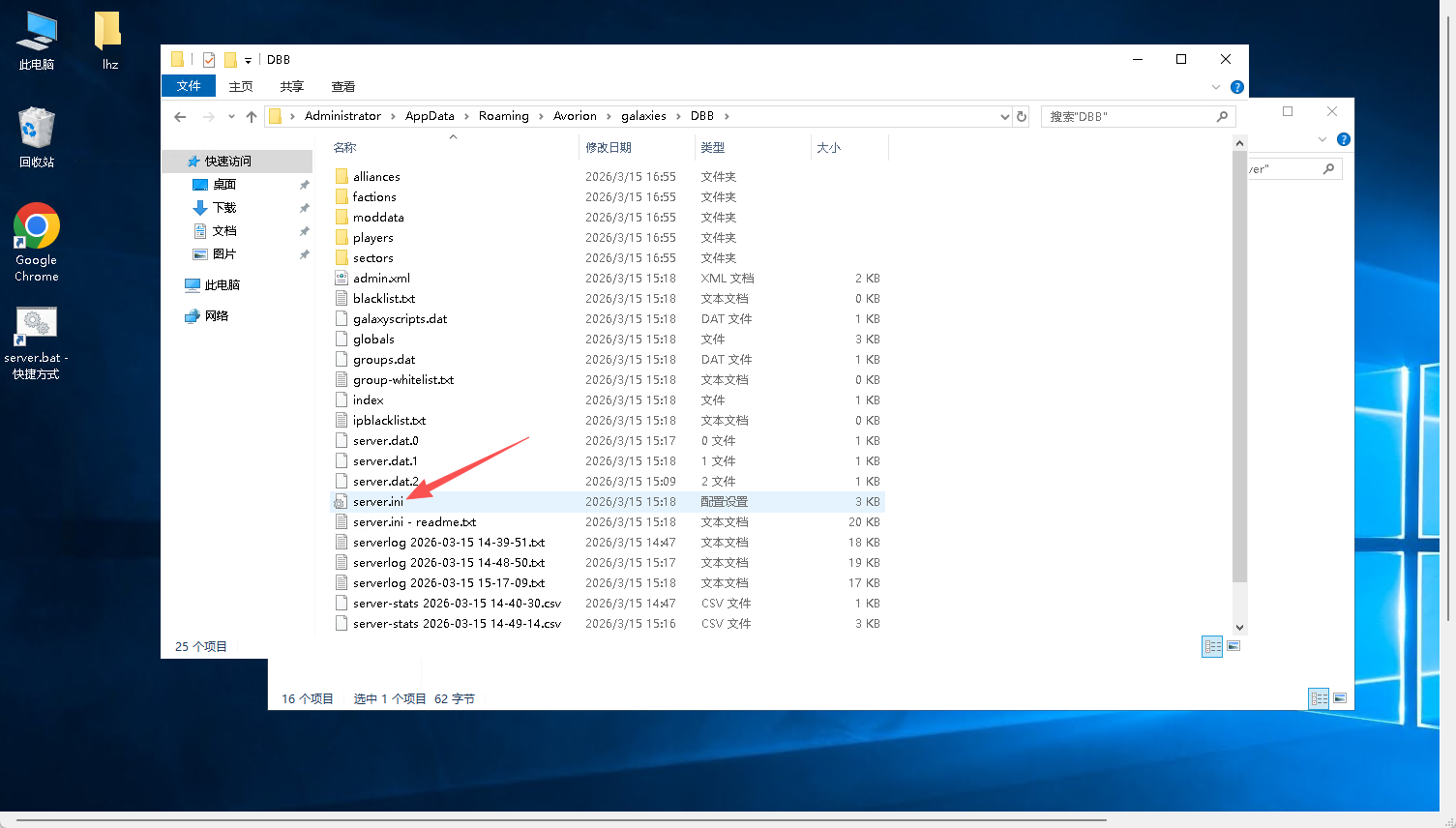Expand the ribbon using the chevron
Image resolution: width=1456 pixels, height=828 pixels.
pos(1216,87)
